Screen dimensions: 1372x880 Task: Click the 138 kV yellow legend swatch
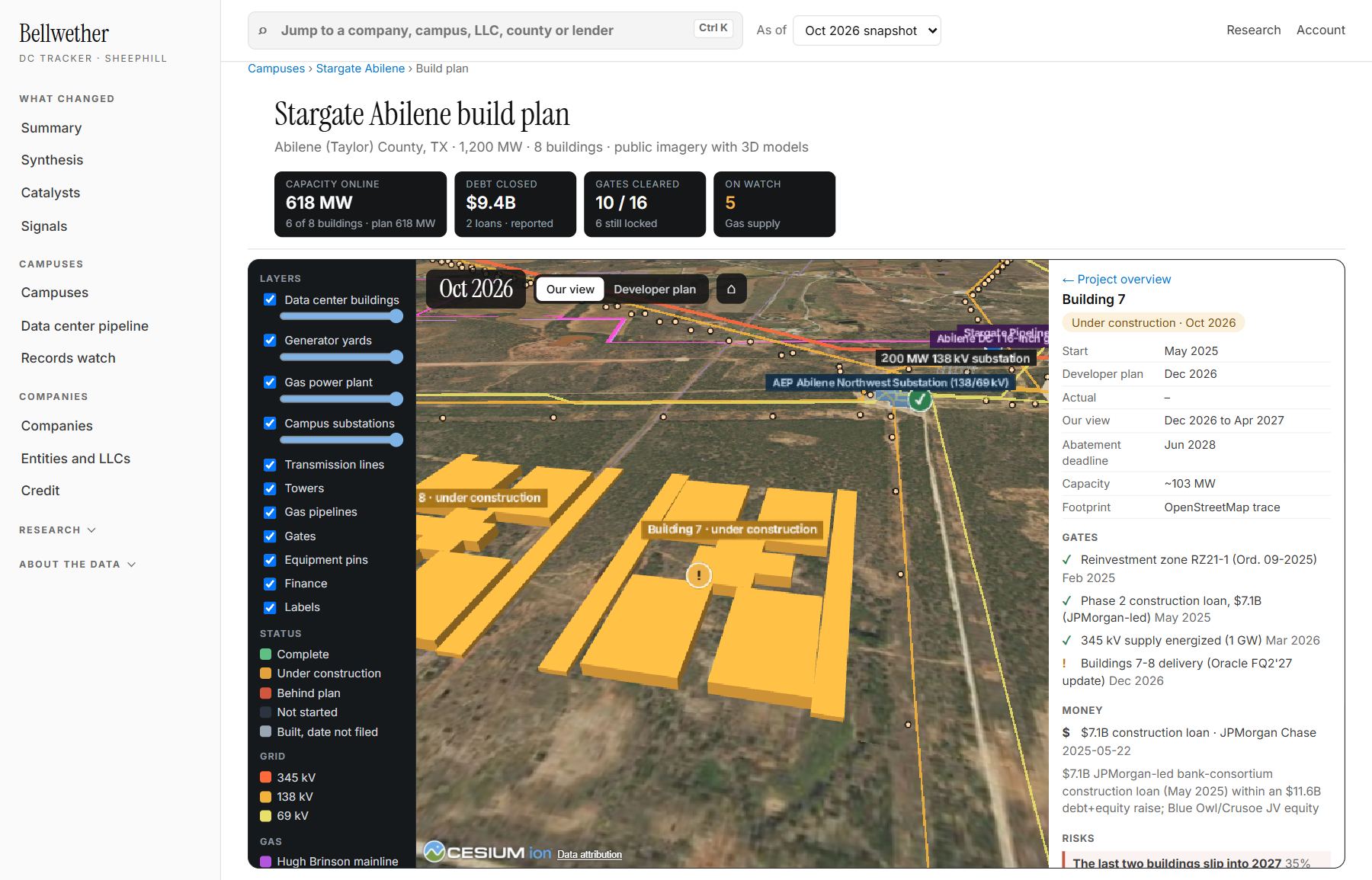tap(265, 797)
